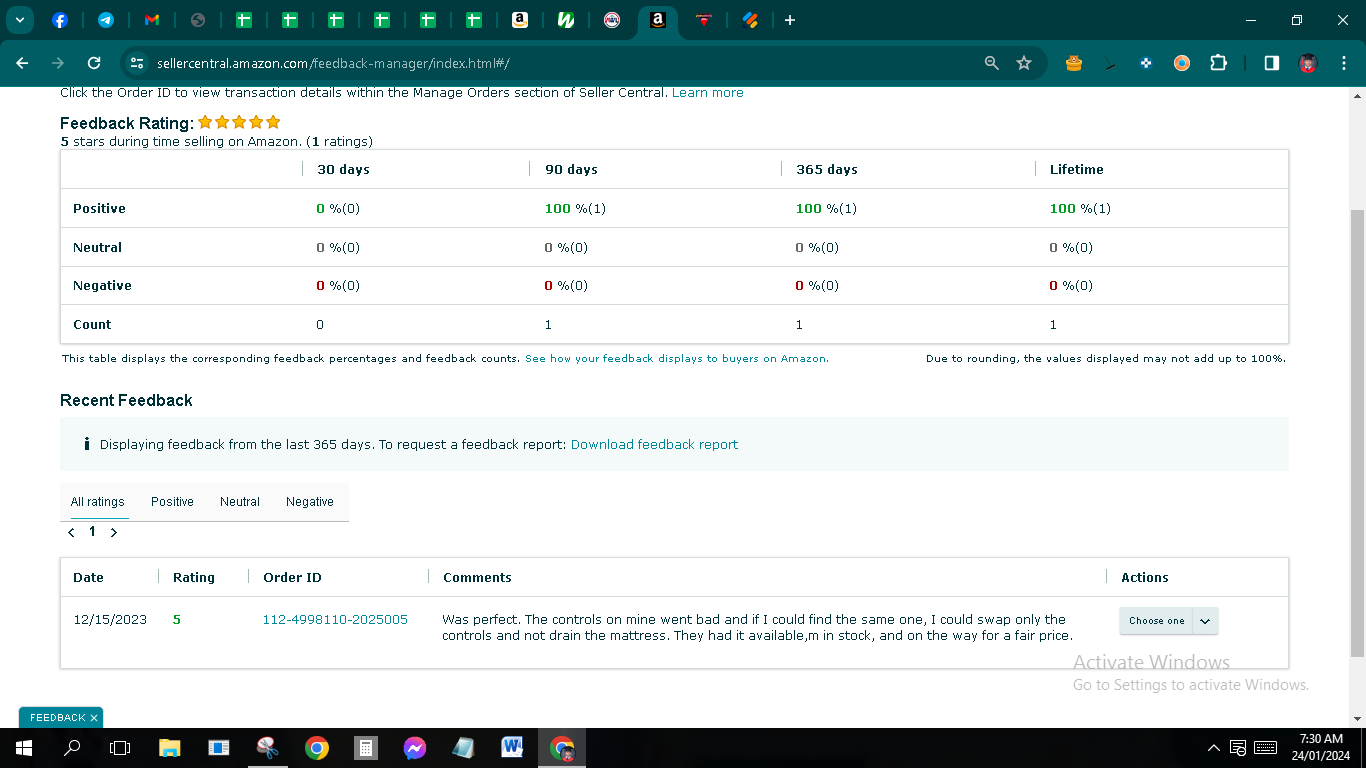Switch to the Neutral feedback tab

pos(240,502)
